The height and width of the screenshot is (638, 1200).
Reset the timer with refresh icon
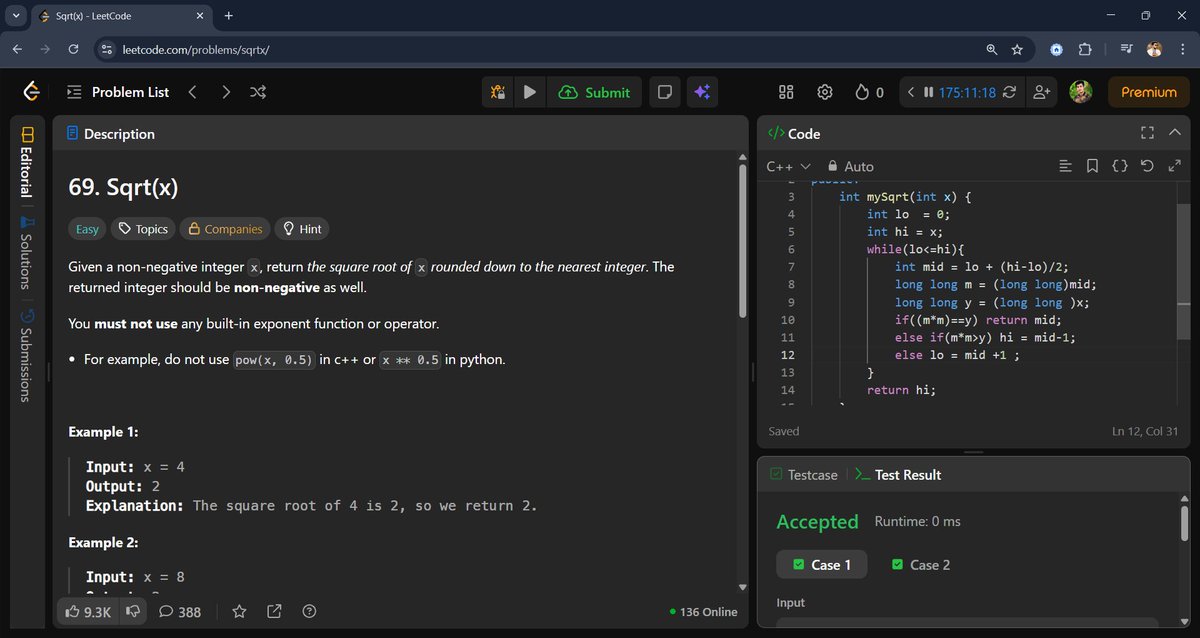(x=1010, y=92)
